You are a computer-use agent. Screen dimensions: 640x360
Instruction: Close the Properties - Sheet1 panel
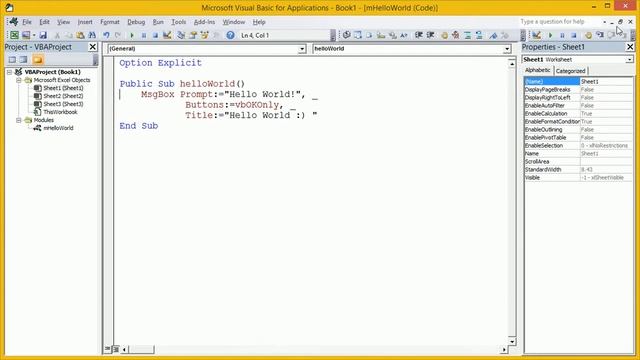pos(630,47)
